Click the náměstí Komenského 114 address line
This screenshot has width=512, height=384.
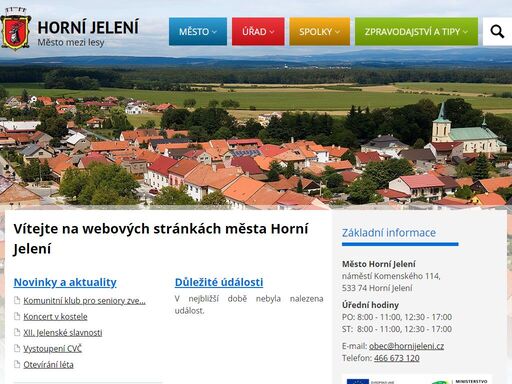point(391,276)
